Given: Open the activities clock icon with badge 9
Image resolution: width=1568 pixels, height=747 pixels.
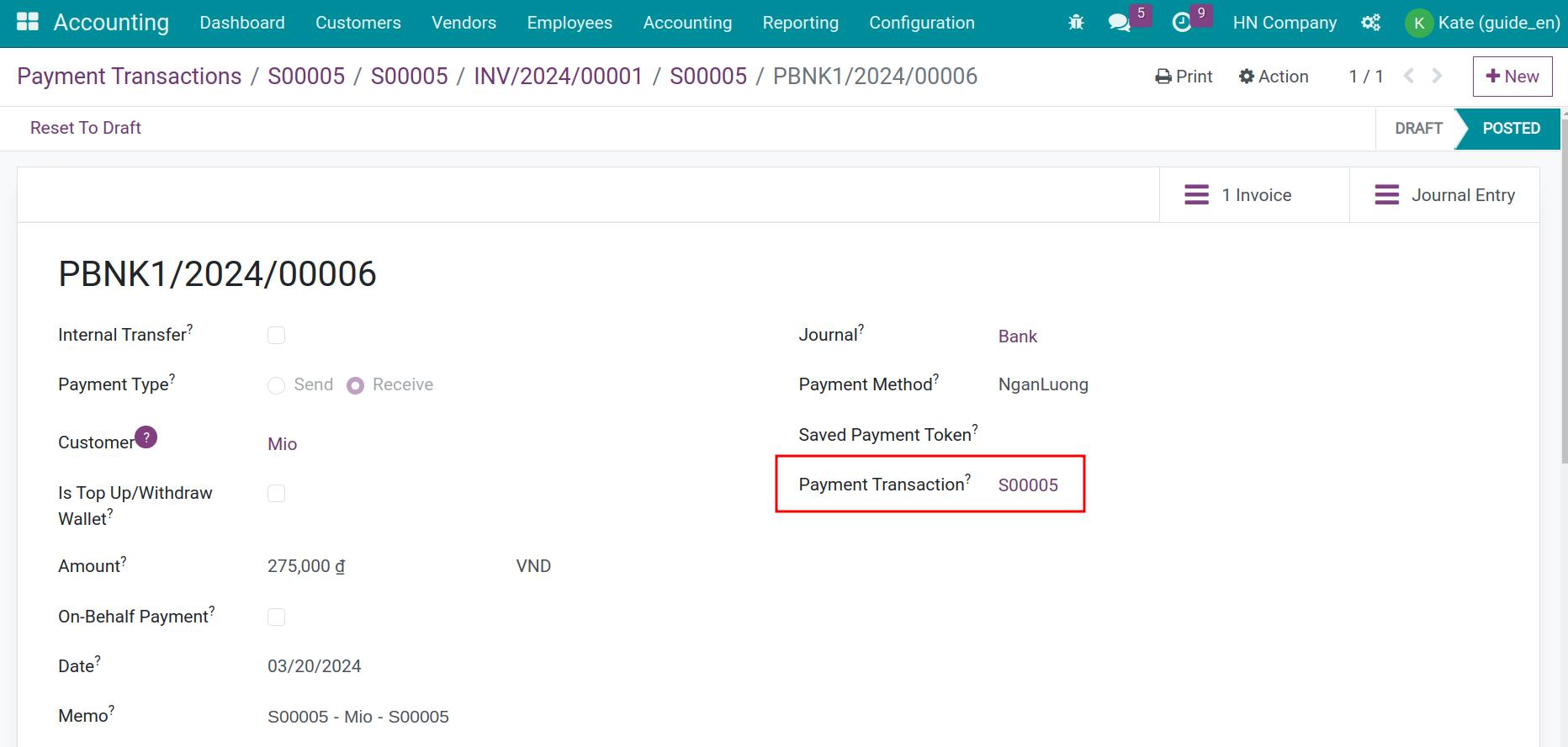Looking at the screenshot, I should tap(1182, 23).
